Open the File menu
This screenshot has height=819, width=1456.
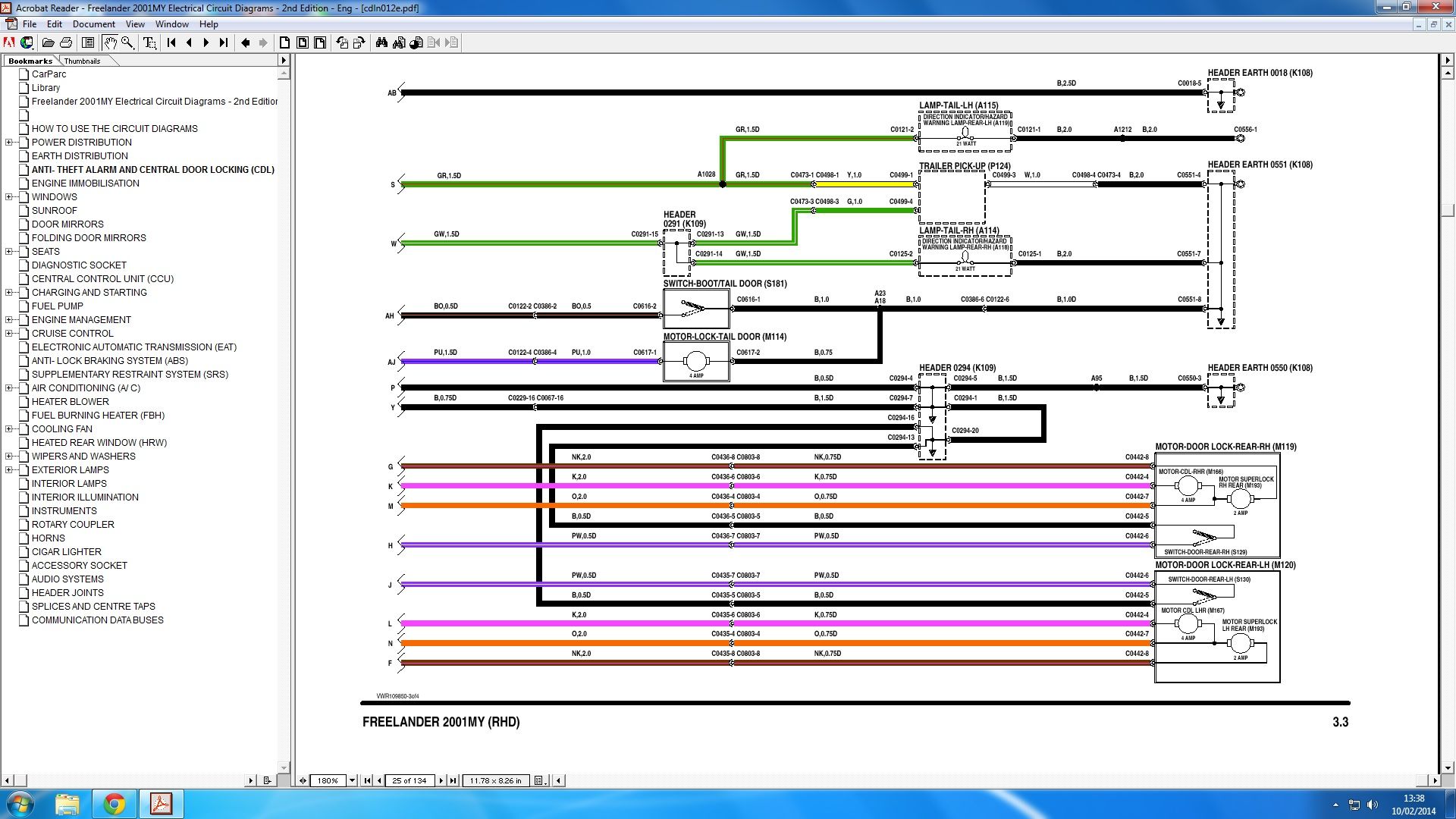30,24
